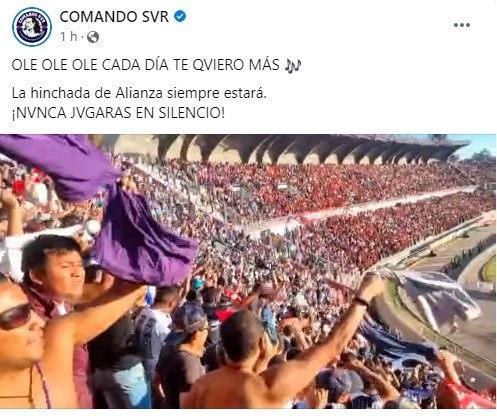
Task: Click the musical notes emoji
Action: tap(293, 65)
